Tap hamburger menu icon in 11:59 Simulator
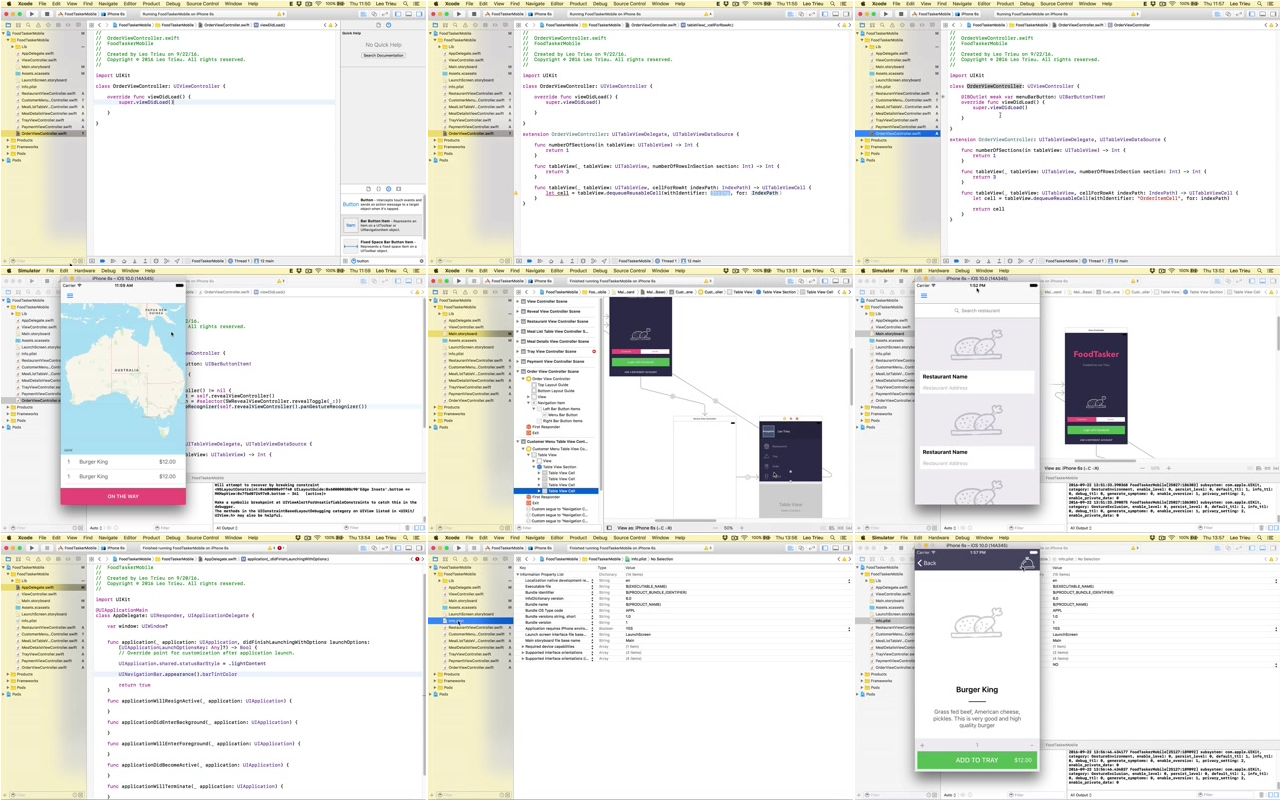Viewport: 1281px width, 801px height. pos(70,296)
